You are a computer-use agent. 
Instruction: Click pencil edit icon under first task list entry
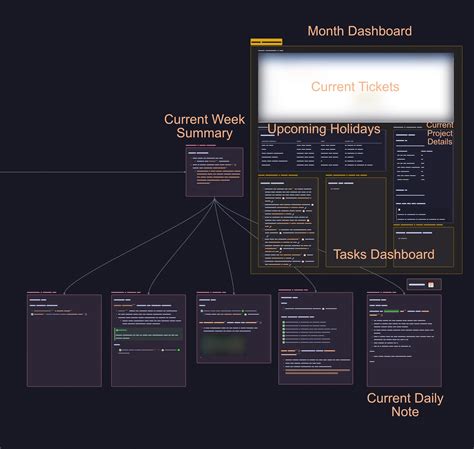click(272, 201)
